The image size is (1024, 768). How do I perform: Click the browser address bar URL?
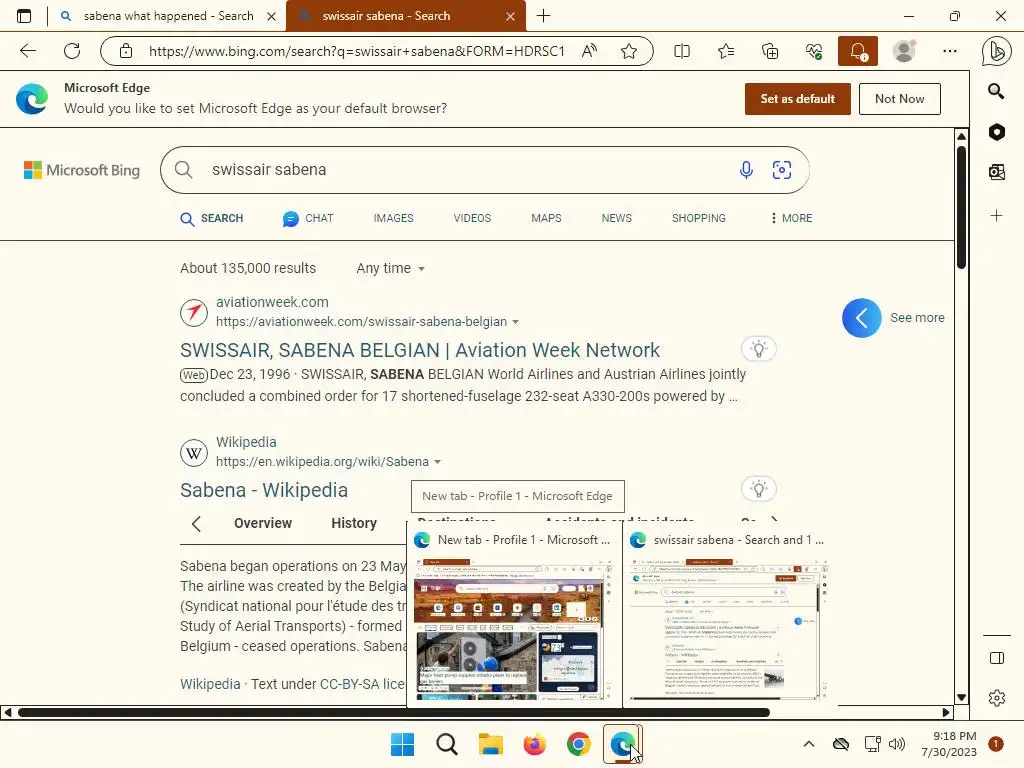pos(357,51)
